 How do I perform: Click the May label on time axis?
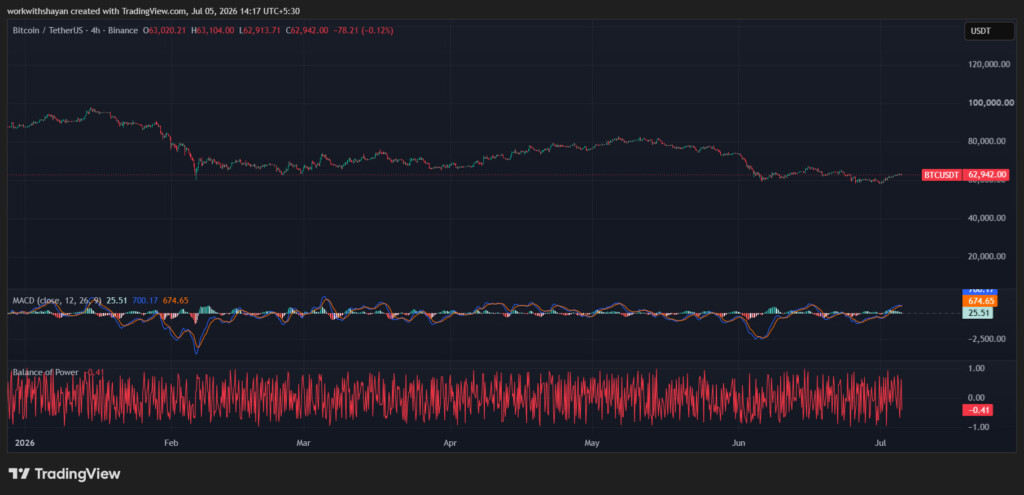(x=592, y=443)
